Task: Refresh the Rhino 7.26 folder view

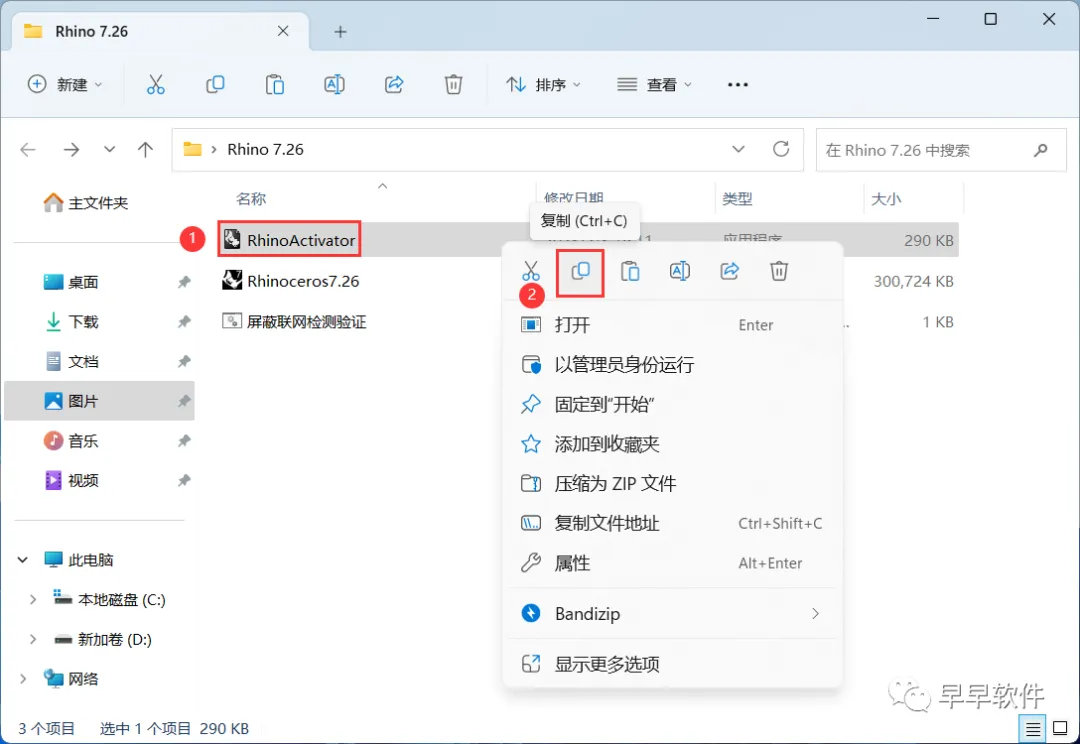Action: coord(781,149)
